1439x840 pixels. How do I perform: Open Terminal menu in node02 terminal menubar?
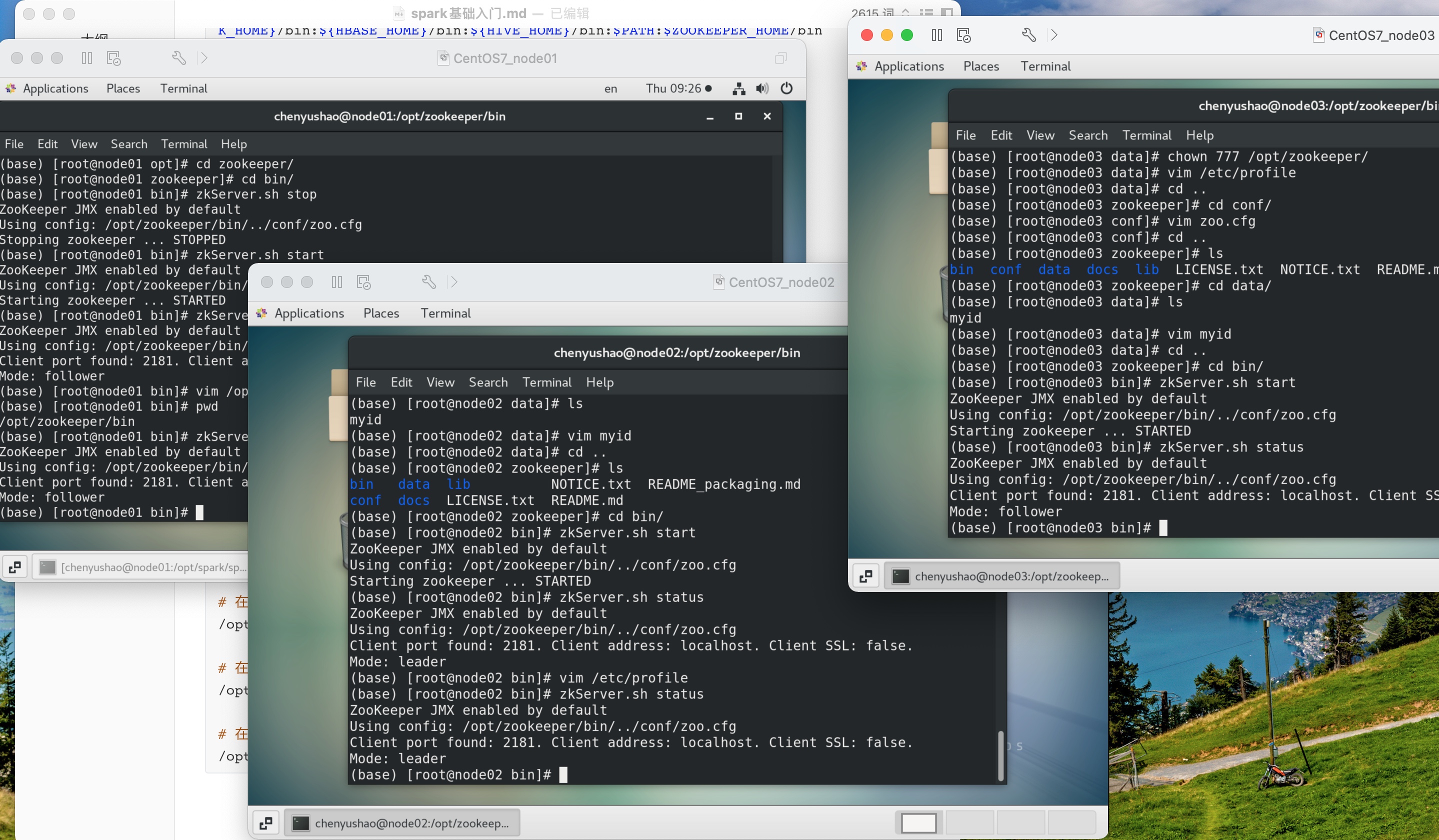pyautogui.click(x=546, y=382)
